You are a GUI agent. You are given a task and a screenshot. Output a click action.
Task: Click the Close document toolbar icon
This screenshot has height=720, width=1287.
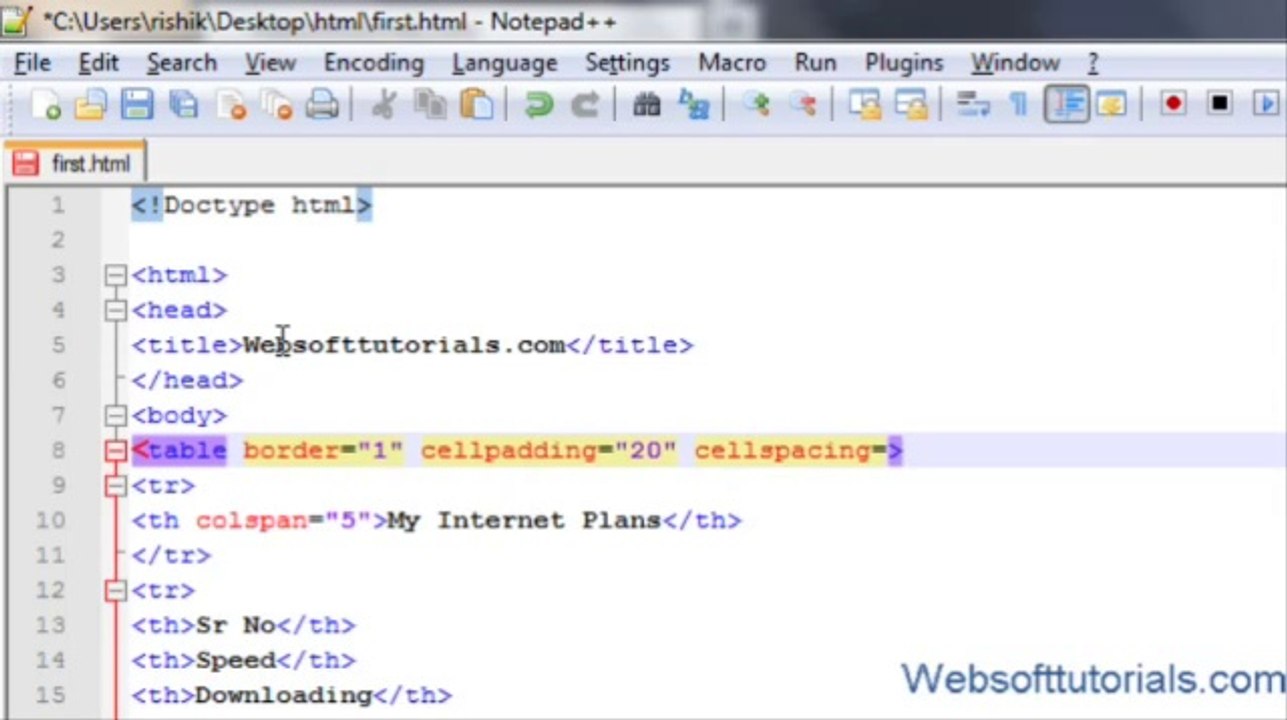[x=231, y=104]
